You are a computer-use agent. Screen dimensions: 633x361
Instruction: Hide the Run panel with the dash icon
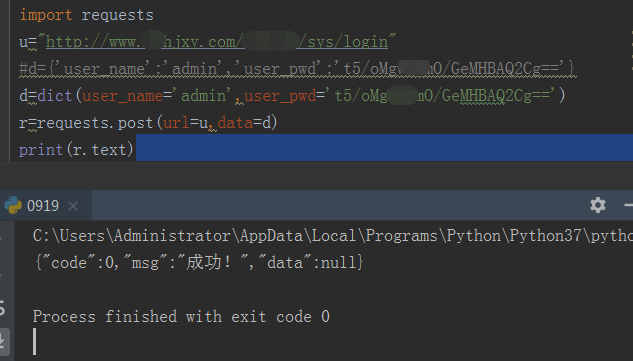(x=628, y=205)
